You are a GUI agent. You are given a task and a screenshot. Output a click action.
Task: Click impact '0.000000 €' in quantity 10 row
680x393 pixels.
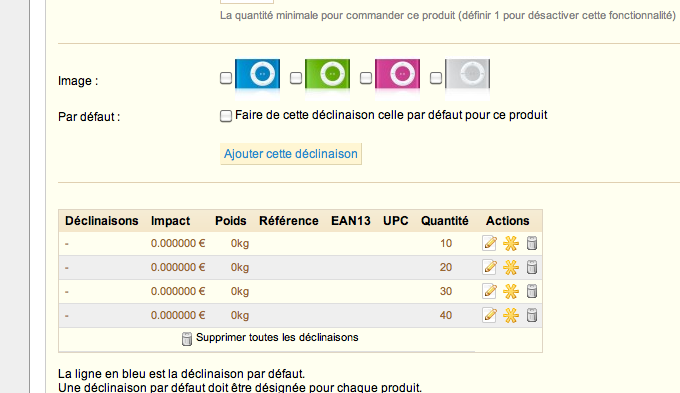178,243
